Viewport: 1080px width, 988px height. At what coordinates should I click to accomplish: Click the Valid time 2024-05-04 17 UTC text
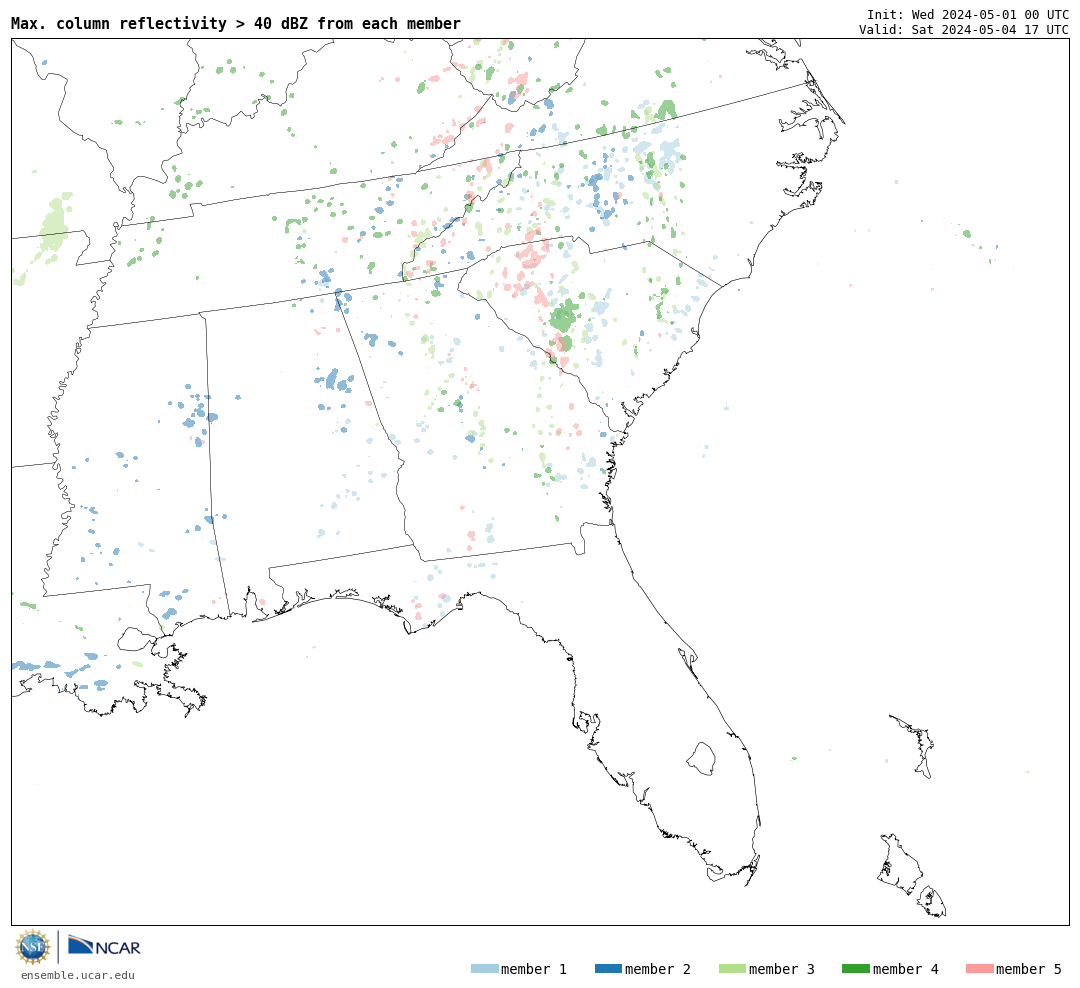[x=964, y=30]
